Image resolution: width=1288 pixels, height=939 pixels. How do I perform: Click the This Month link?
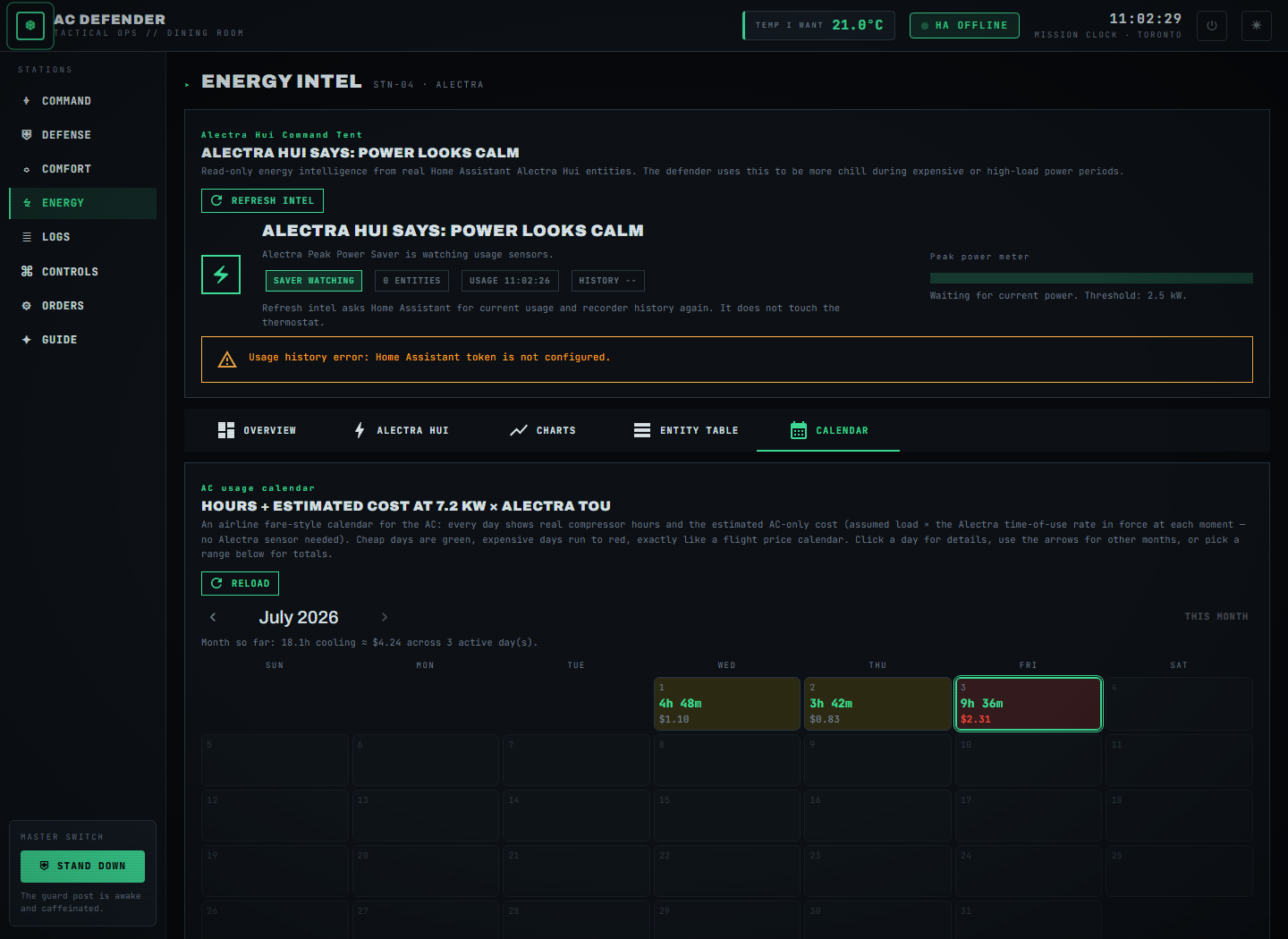click(1216, 617)
